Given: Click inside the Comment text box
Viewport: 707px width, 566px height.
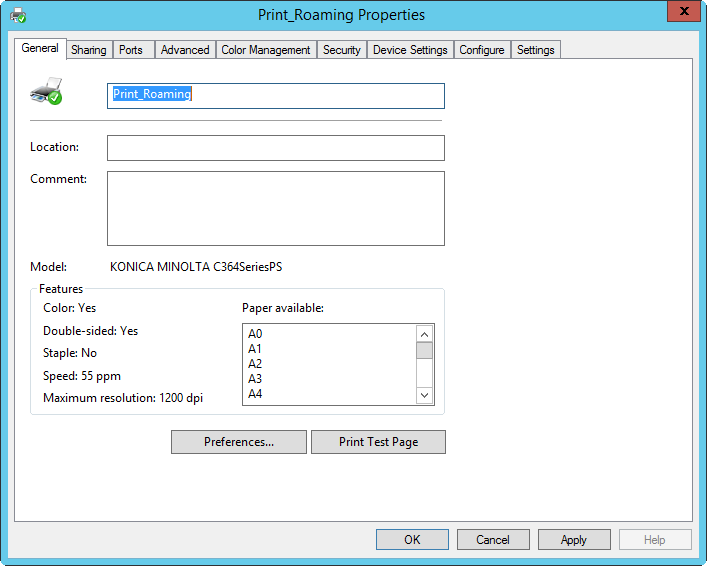Looking at the screenshot, I should click(275, 208).
